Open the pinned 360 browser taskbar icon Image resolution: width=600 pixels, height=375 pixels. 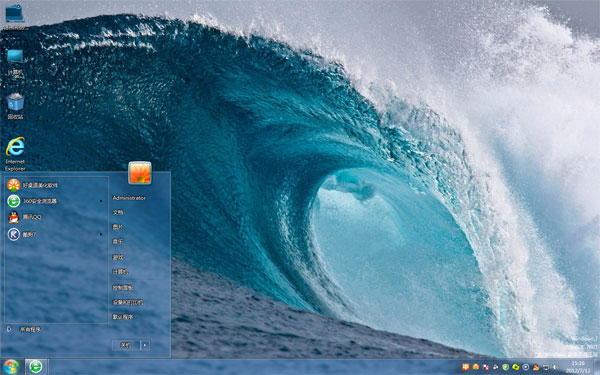click(36, 367)
